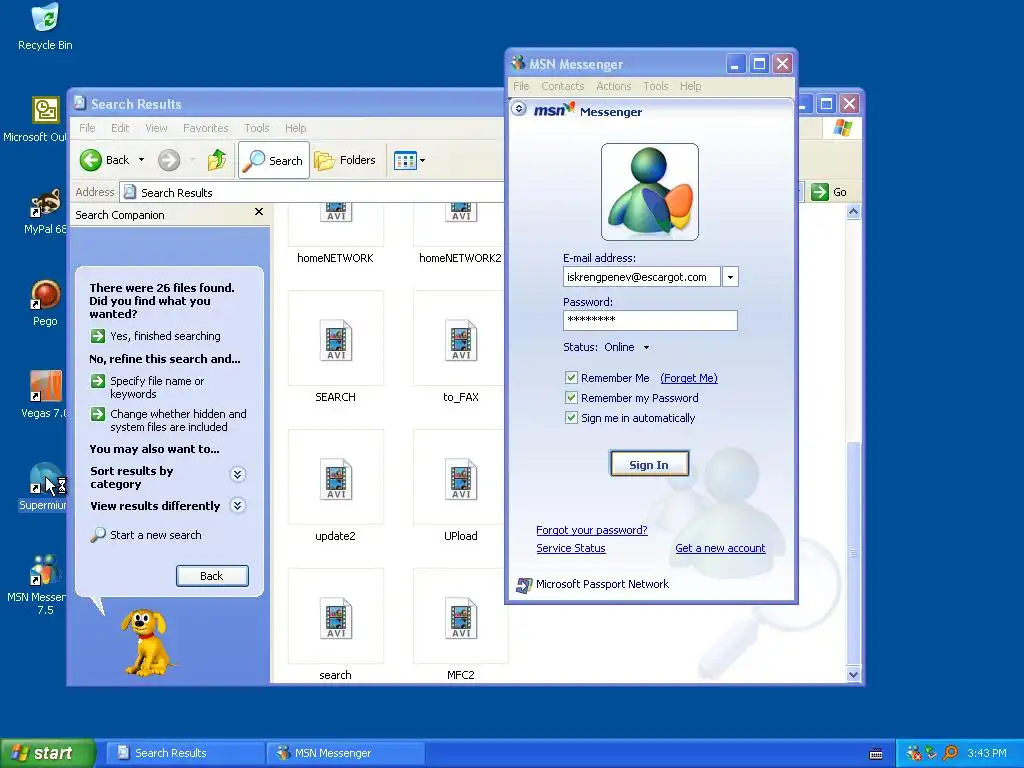The image size is (1024, 768).
Task: Select the lowercase search AVI file
Action: click(336, 626)
